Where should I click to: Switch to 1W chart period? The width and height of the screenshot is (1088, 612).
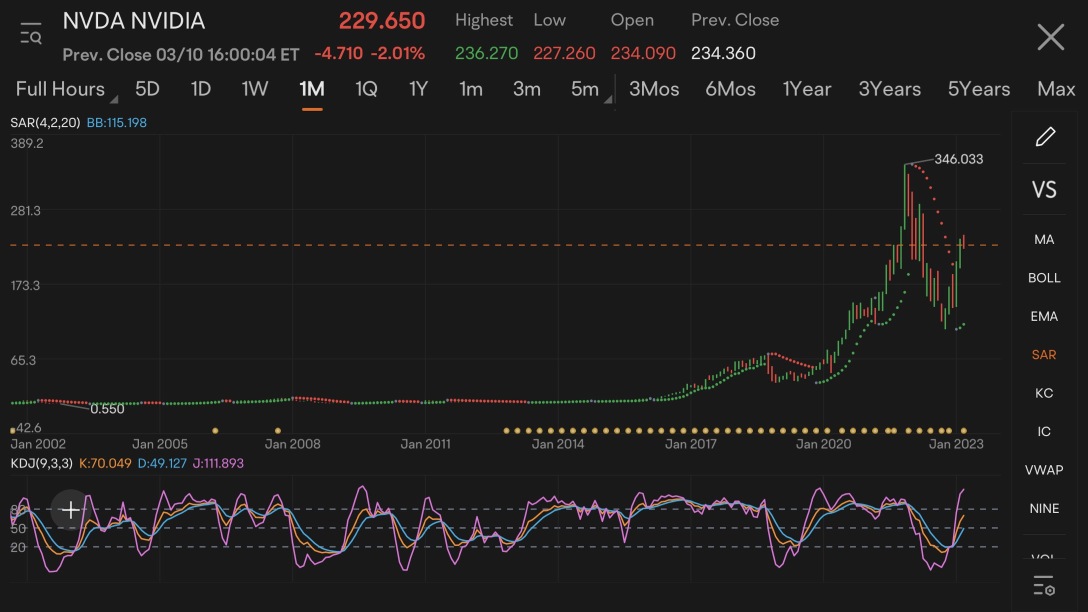point(255,89)
